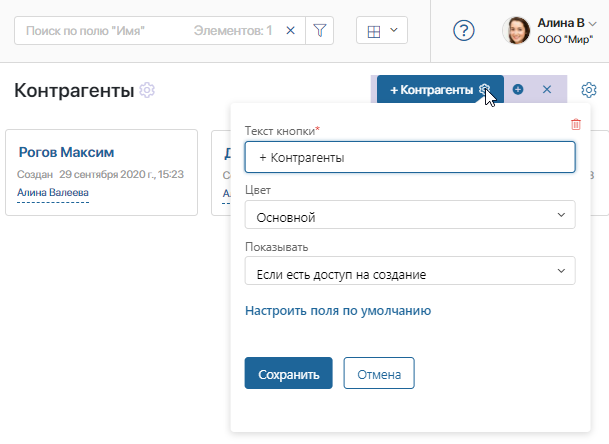Click the user avatar photo
This screenshot has height=444, width=609.
[x=516, y=30]
